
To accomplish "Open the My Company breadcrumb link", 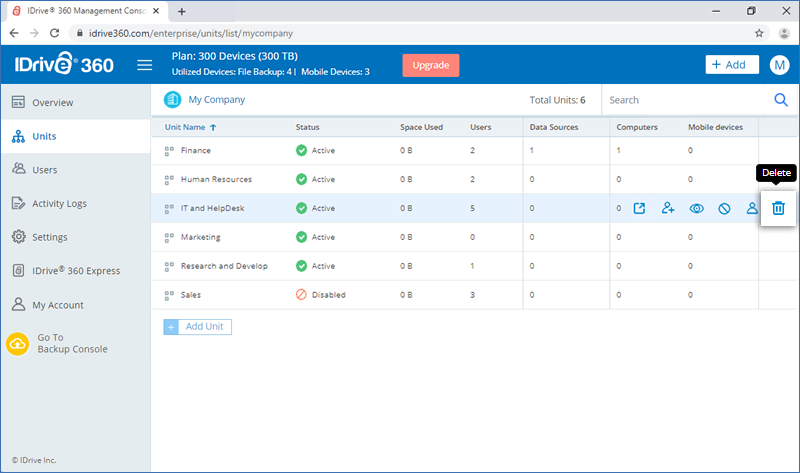I will [217, 99].
